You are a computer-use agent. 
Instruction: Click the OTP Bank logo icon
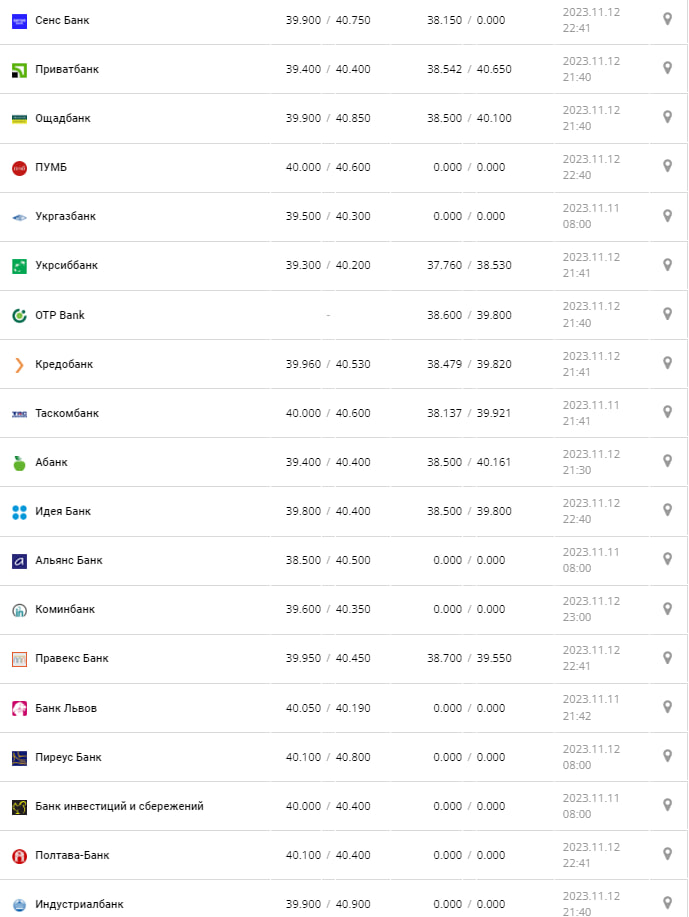(19, 315)
